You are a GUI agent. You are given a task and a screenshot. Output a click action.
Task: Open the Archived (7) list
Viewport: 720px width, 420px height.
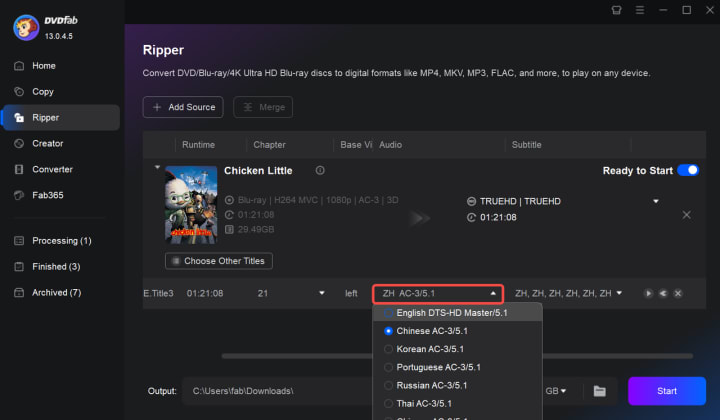point(56,292)
